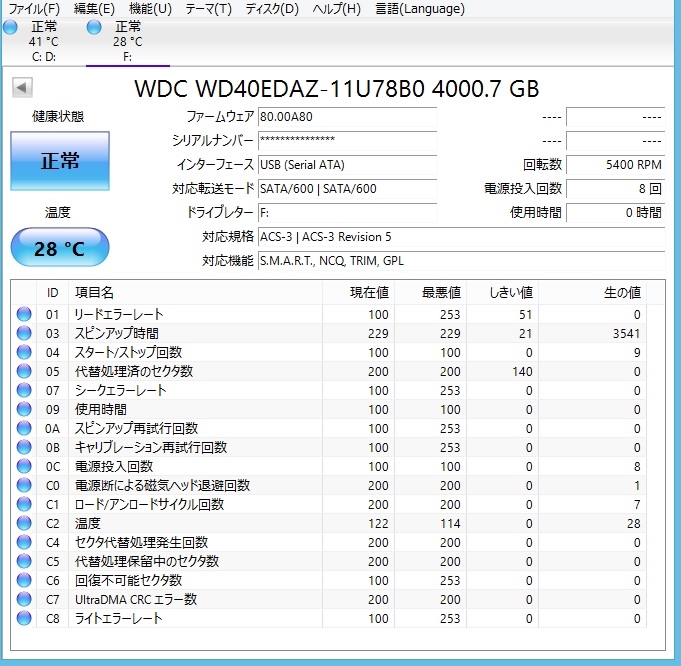Open the ディスク(D) menu
Screen dimensions: 681x666
pos(272,9)
